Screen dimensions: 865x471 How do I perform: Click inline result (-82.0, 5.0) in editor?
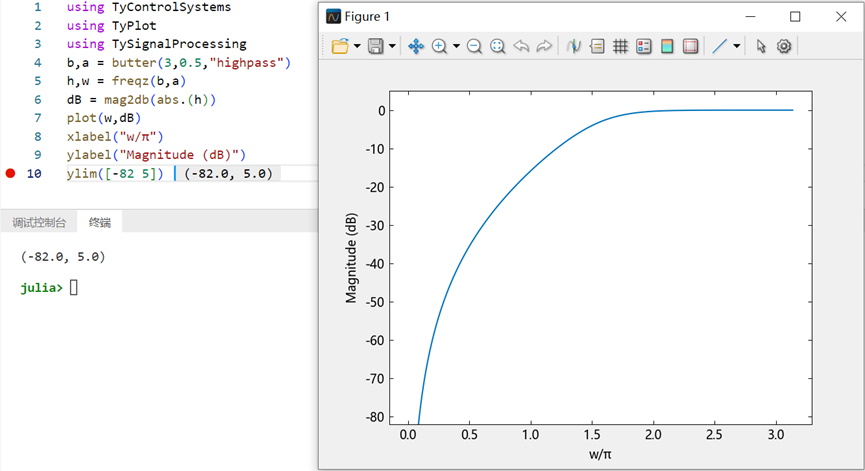tap(228, 173)
